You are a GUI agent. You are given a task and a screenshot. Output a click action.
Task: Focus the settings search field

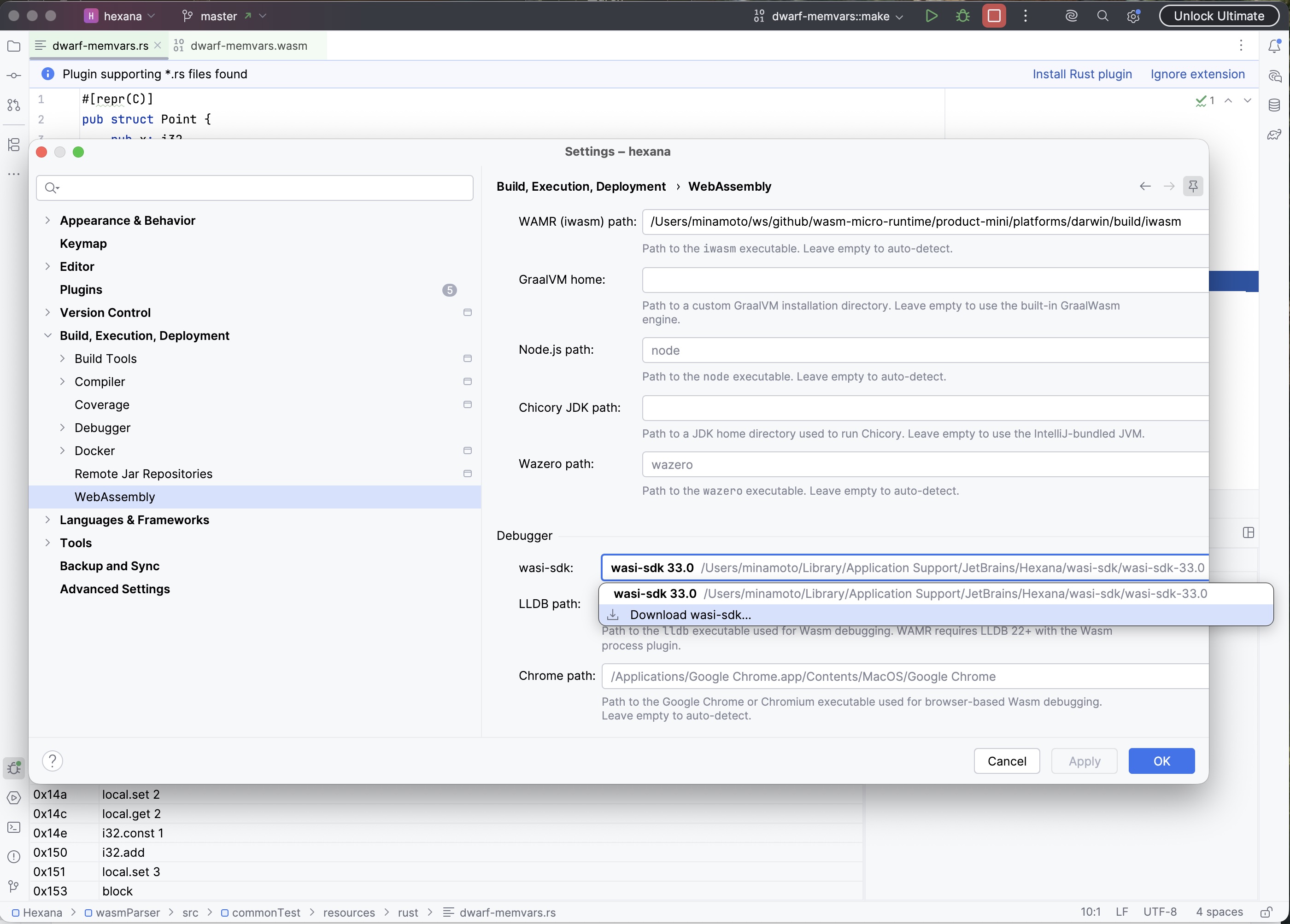254,187
